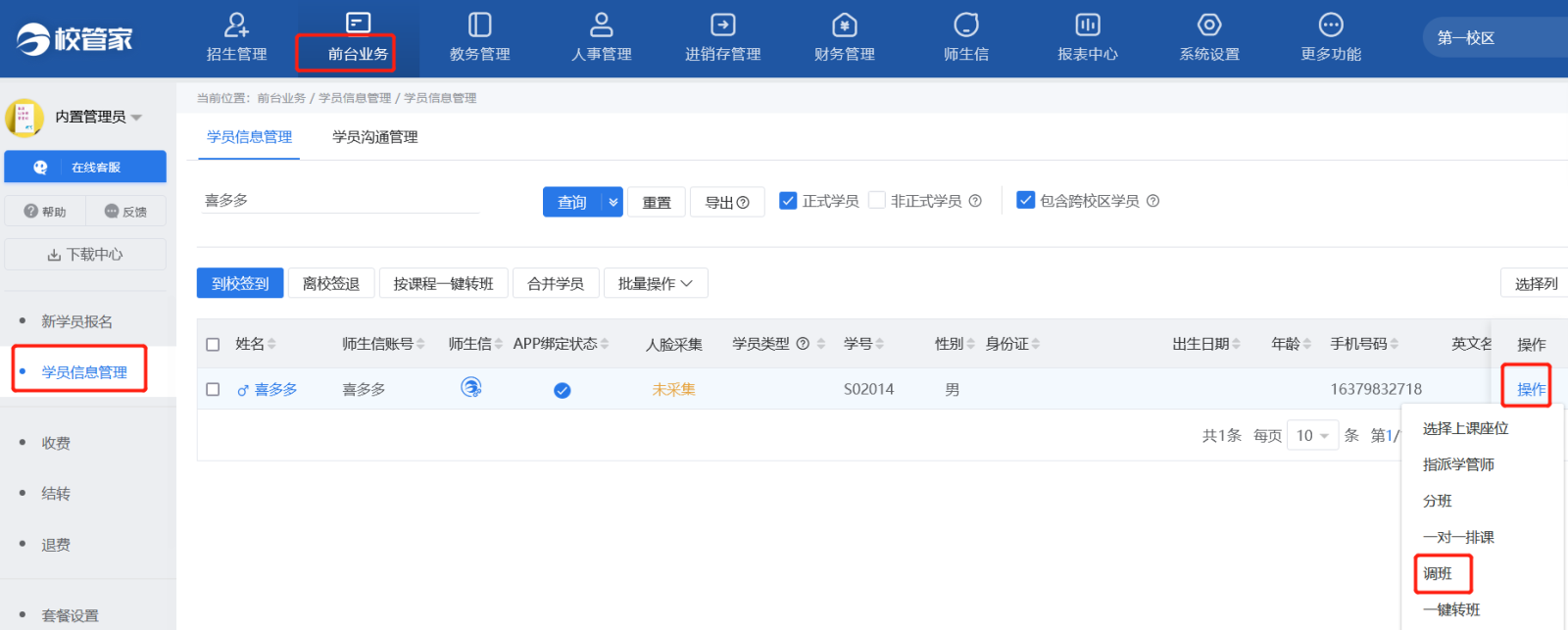Expand 内置管理员 user dropdown
This screenshot has height=630, width=1568.
pyautogui.click(x=136, y=118)
